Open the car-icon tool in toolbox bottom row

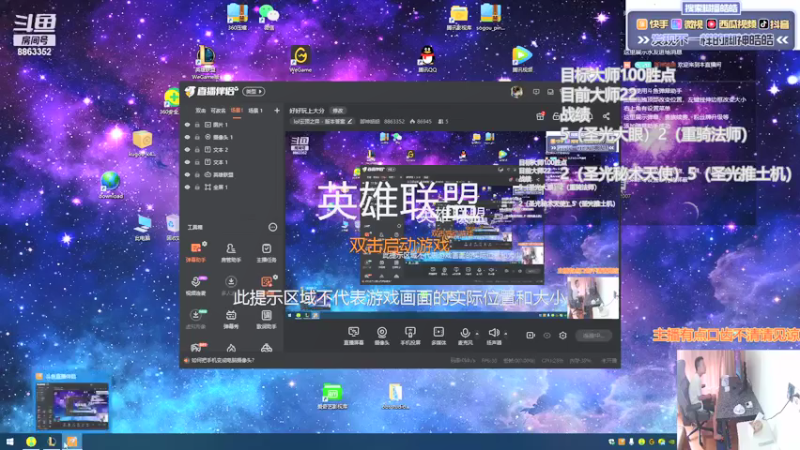[x=266, y=348]
